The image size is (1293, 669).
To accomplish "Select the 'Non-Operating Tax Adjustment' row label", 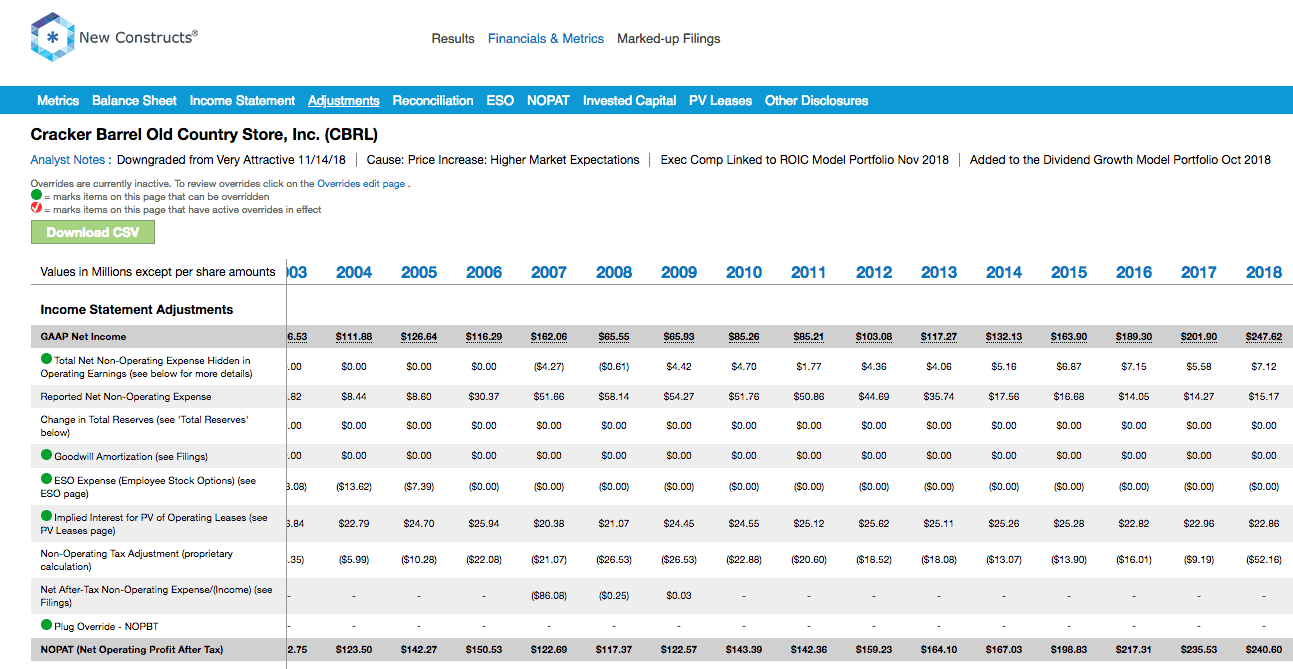I will (139, 559).
